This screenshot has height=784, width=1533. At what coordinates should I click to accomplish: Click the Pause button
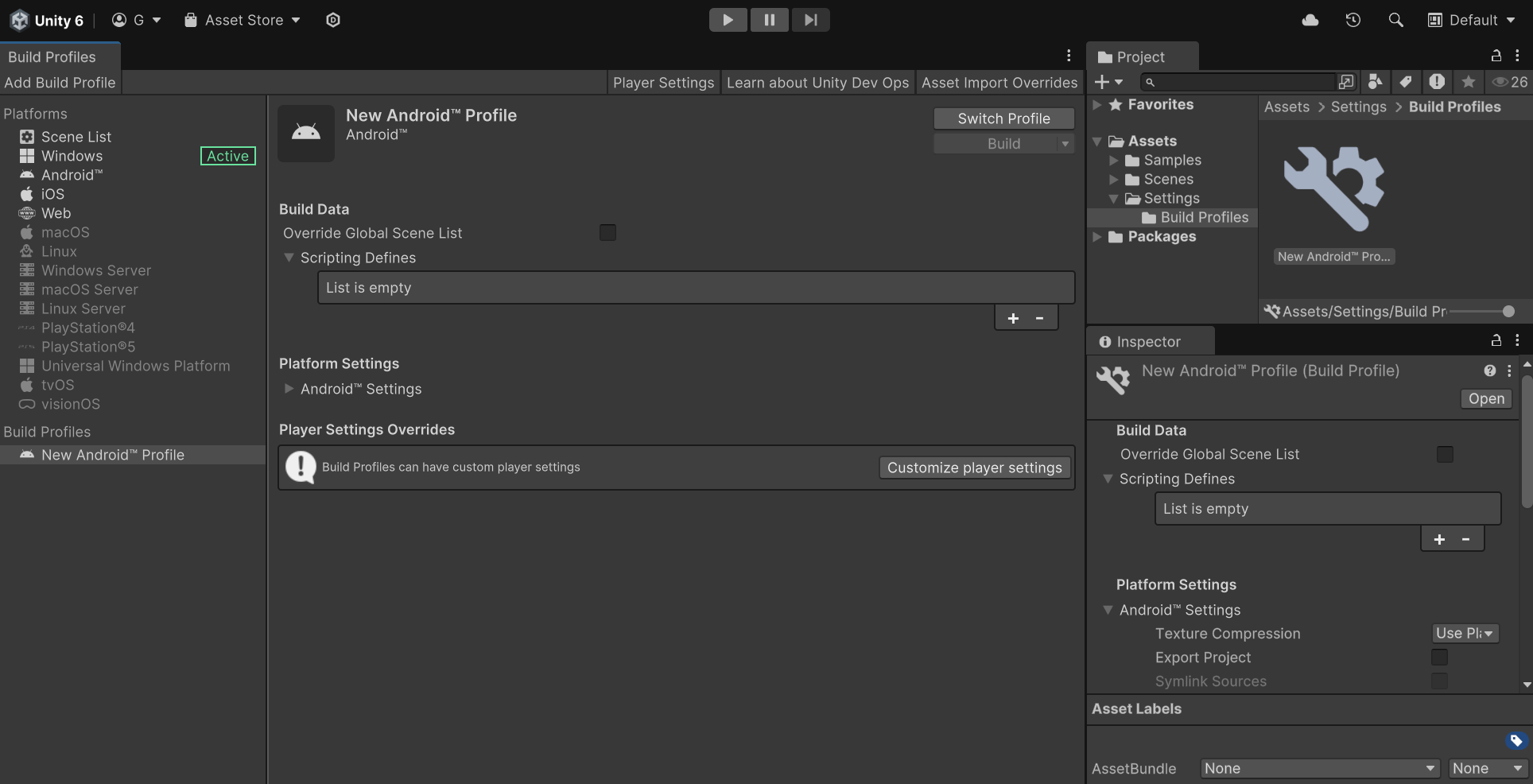coord(769,20)
